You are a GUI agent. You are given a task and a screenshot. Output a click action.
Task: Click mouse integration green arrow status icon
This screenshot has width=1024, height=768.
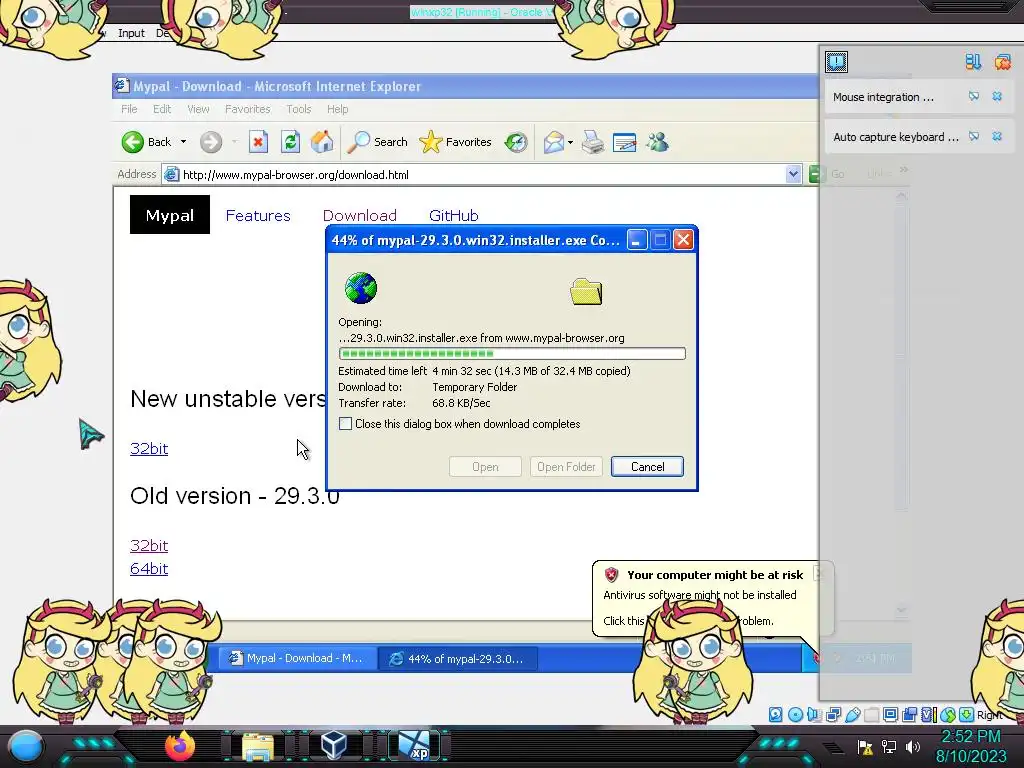pyautogui.click(x=948, y=714)
